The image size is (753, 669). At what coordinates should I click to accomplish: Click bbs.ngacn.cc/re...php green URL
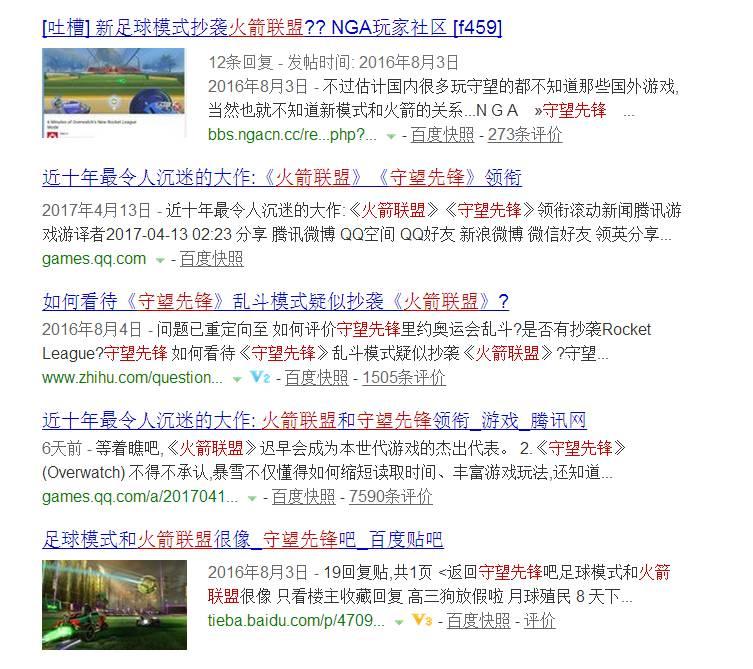292,135
